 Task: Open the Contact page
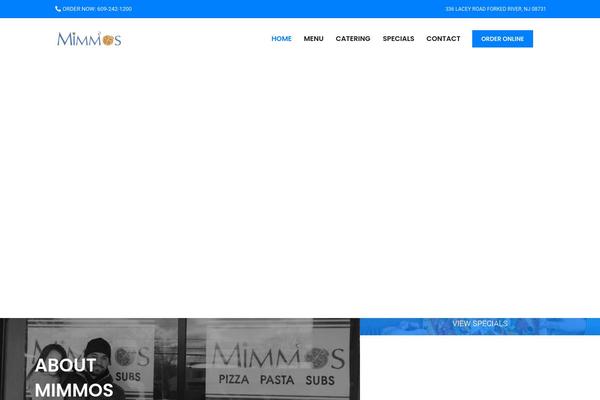pos(443,39)
